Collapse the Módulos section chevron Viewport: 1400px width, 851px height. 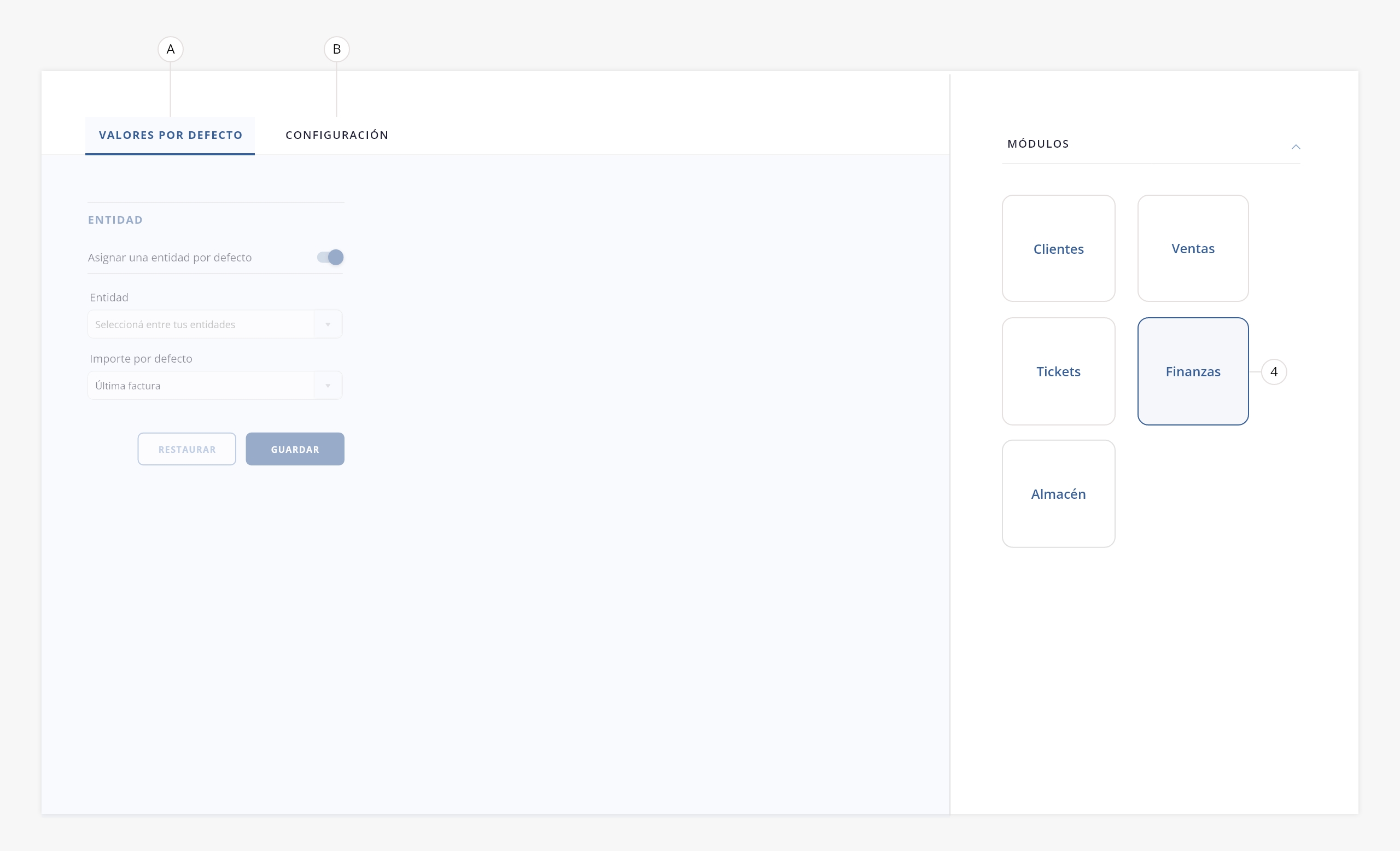(x=1296, y=147)
